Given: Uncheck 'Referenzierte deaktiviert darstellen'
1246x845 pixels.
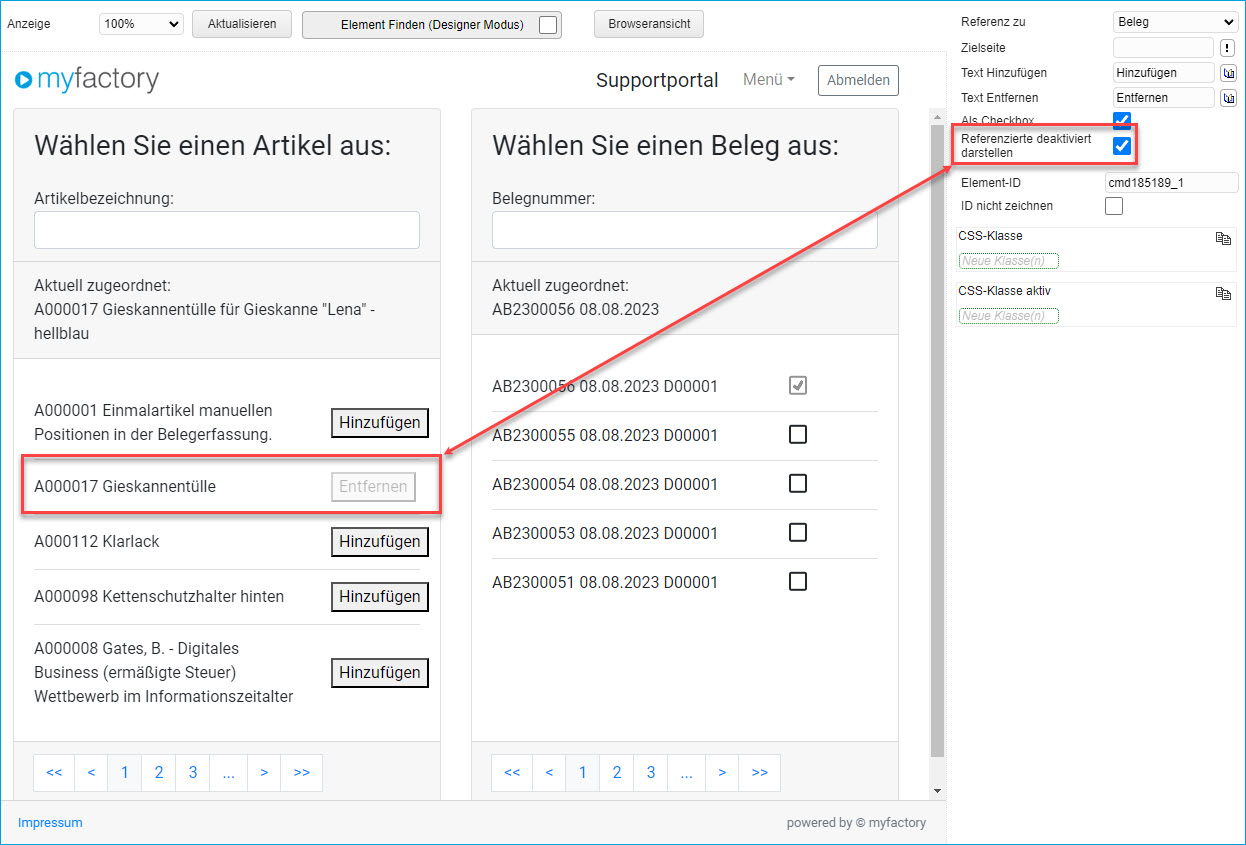Looking at the screenshot, I should 1122,146.
